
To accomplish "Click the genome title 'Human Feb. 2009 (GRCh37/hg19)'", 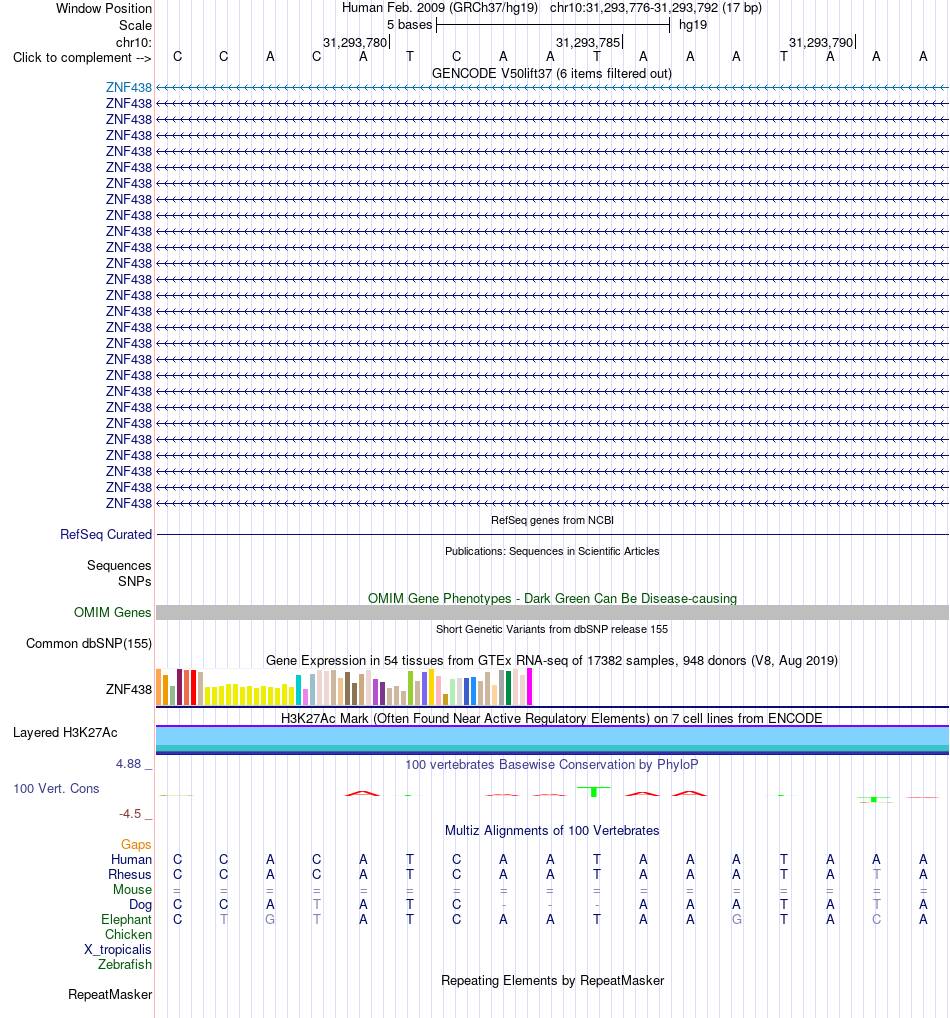I will [440, 8].
